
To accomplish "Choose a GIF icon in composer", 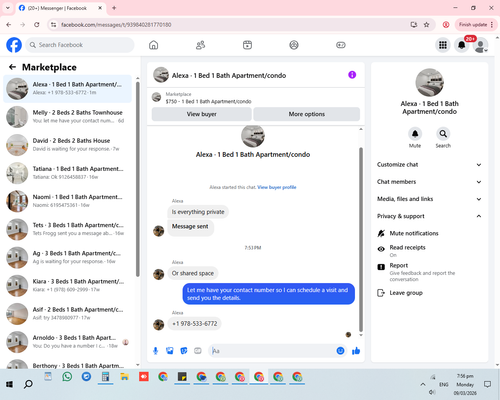I will (x=198, y=351).
